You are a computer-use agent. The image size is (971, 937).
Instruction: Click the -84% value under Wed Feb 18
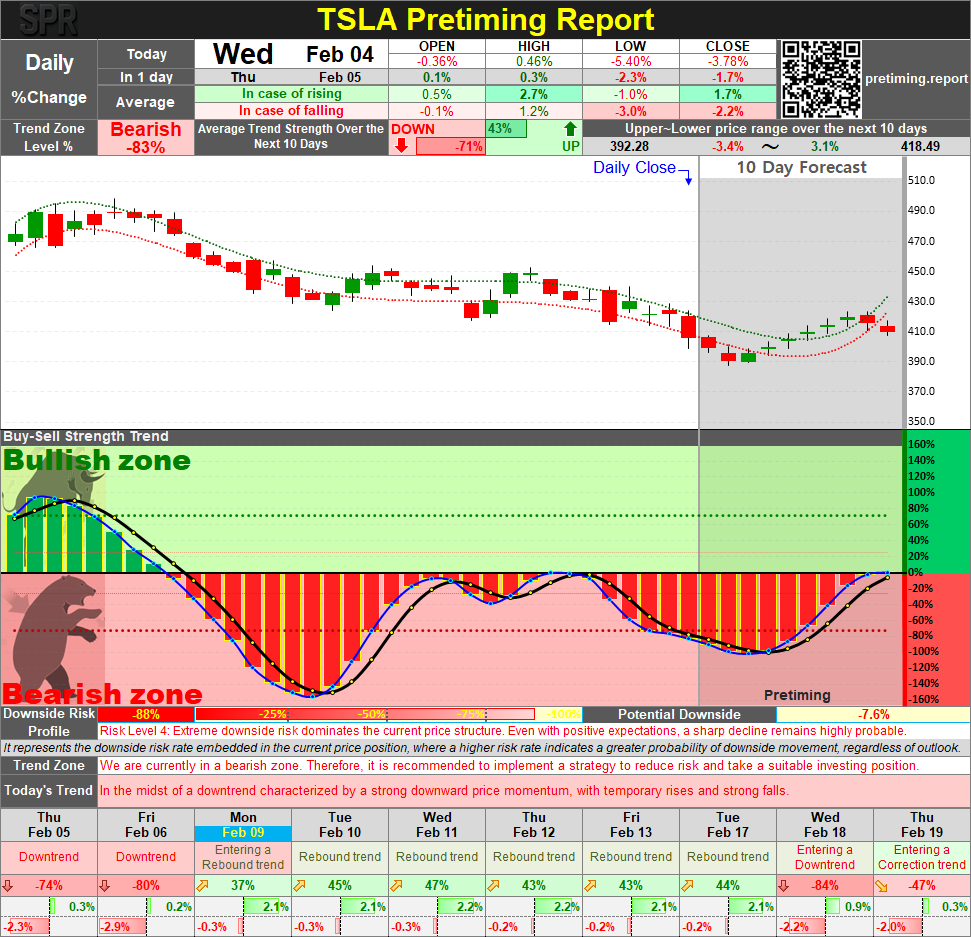[824, 886]
